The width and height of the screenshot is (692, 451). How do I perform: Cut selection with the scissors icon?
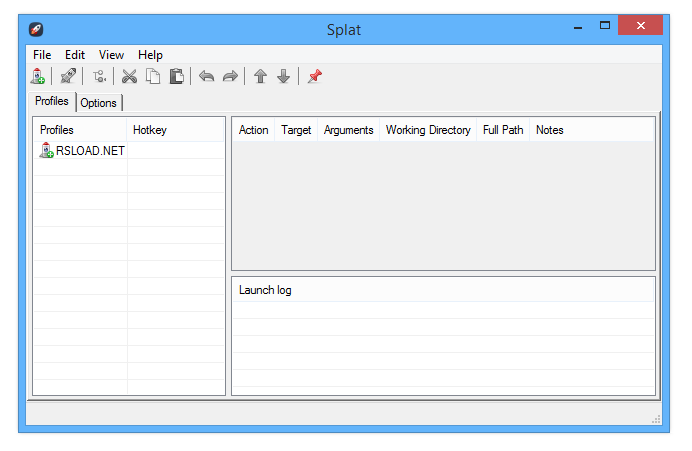(129, 76)
